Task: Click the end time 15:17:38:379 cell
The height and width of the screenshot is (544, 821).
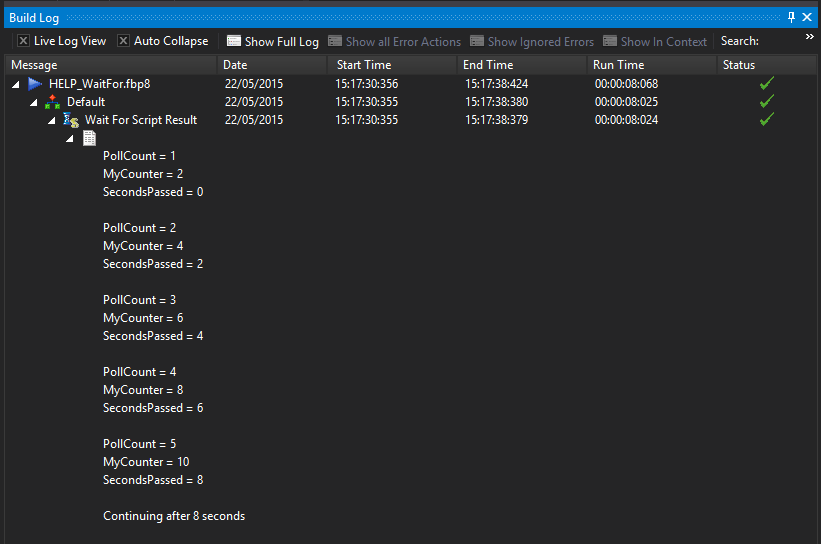Action: click(496, 120)
